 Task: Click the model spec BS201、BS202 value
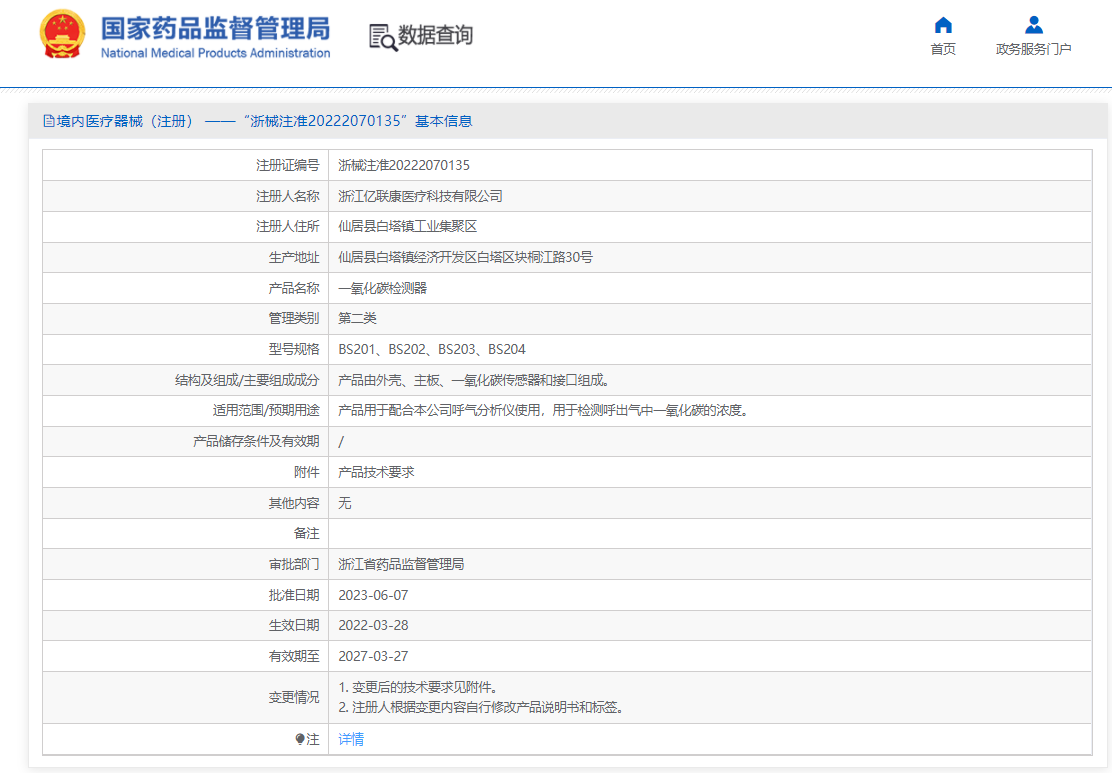pyautogui.click(x=431, y=349)
